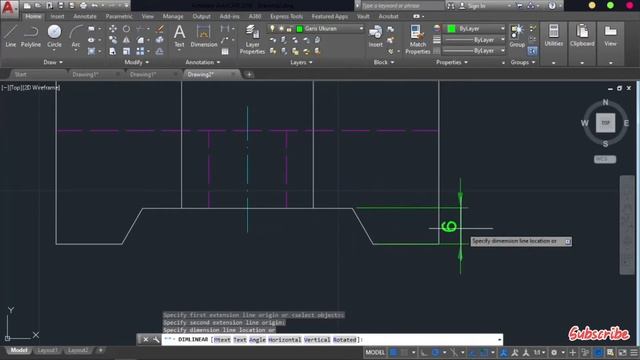Select the Scale tool in Modify panel

pos(126,51)
